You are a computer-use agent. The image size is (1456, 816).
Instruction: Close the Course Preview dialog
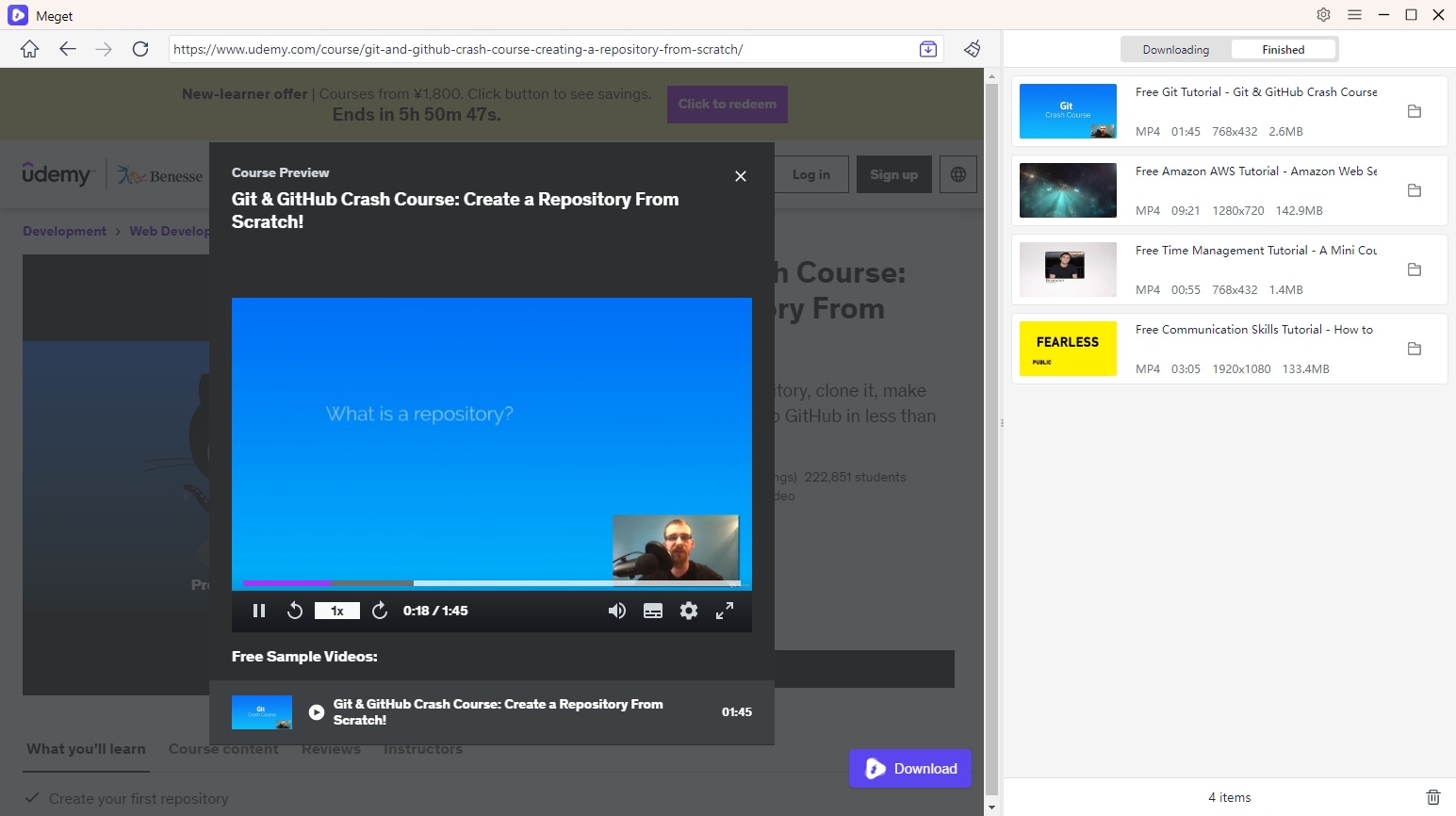[741, 176]
